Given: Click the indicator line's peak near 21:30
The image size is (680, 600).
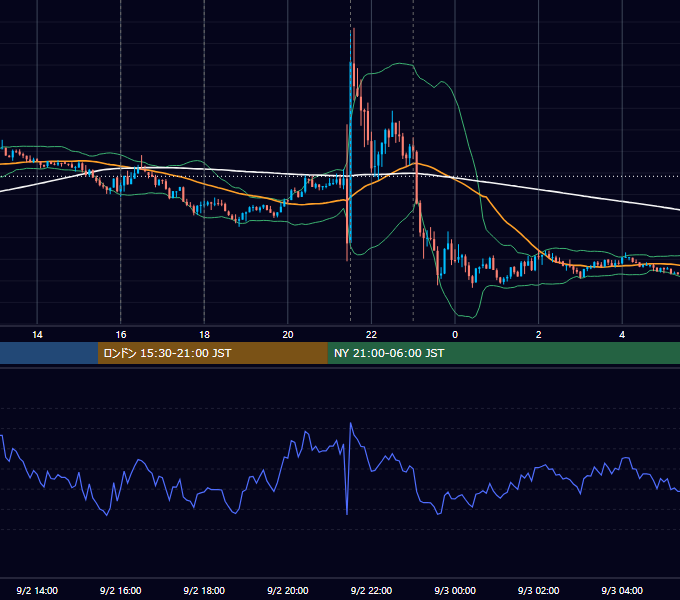Looking at the screenshot, I should 351,423.
